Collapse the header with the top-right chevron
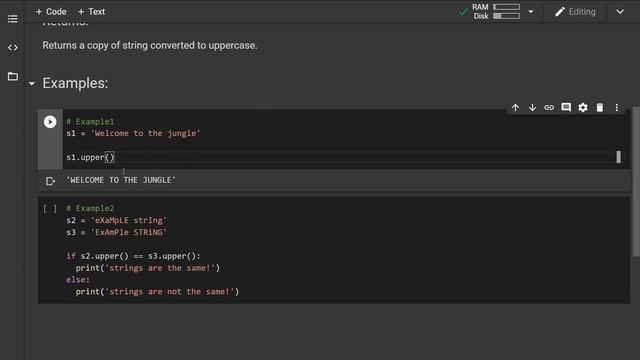 click(x=620, y=12)
